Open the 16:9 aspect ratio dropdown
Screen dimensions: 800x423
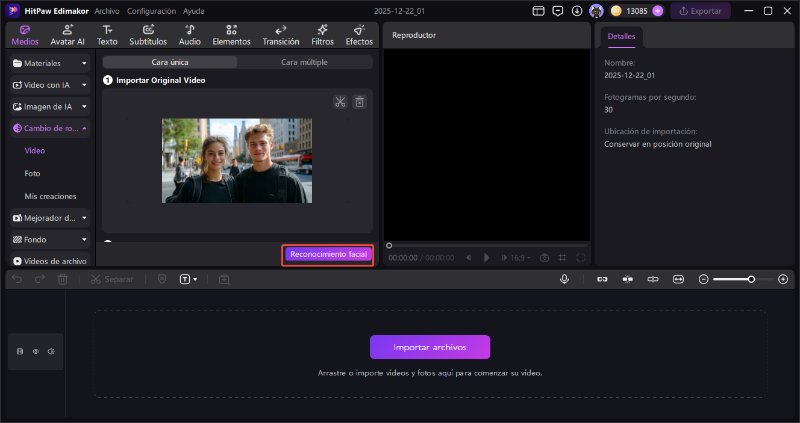click(x=520, y=258)
